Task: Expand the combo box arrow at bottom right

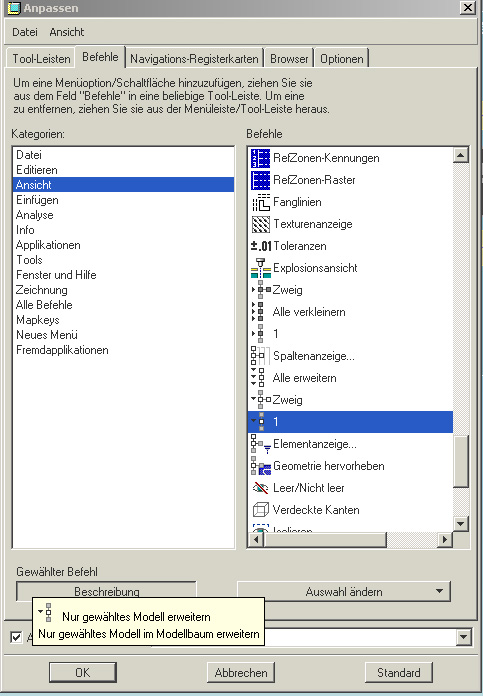Action: [x=463, y=637]
